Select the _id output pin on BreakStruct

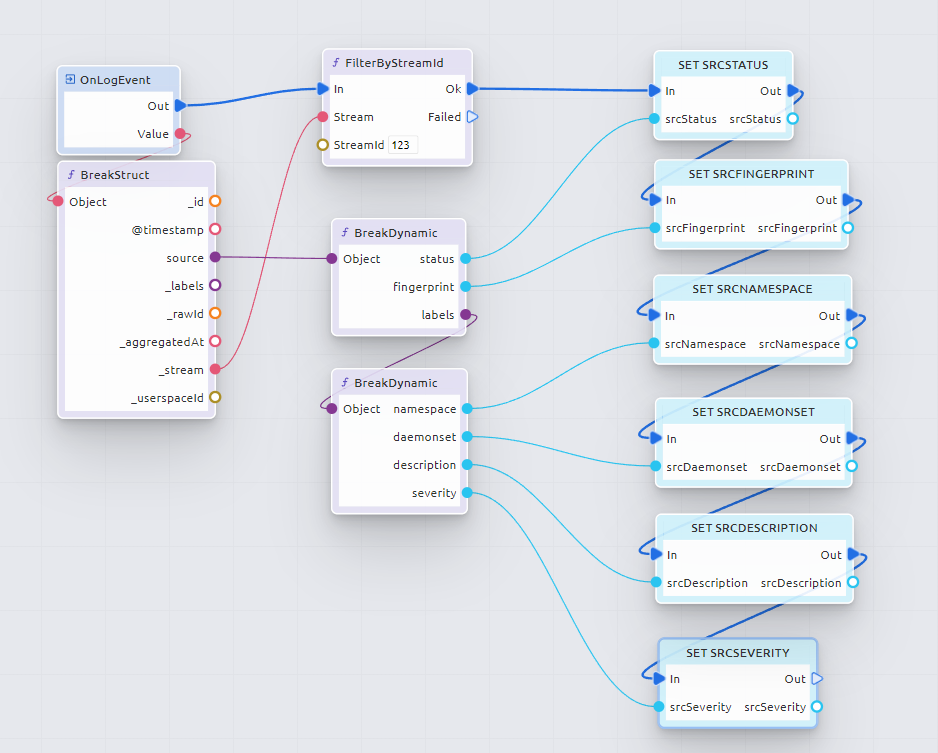(x=214, y=201)
